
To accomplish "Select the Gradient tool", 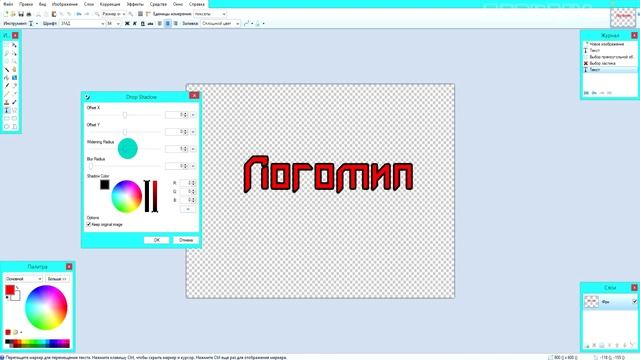I will 14,78.
